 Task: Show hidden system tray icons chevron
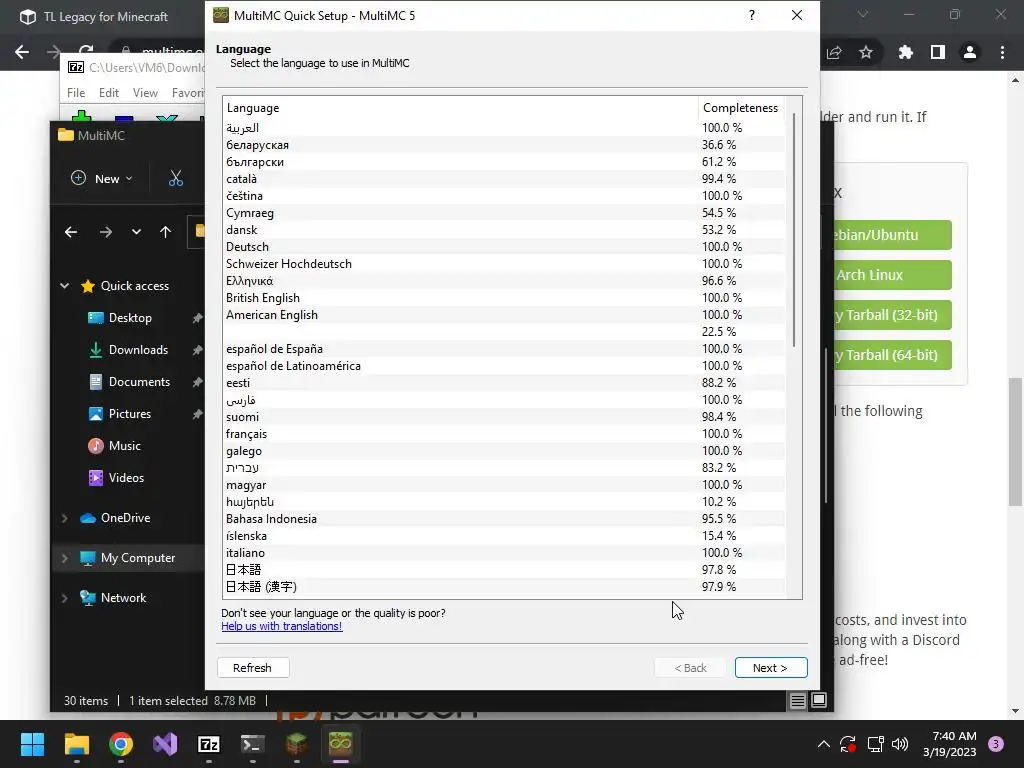(824, 744)
